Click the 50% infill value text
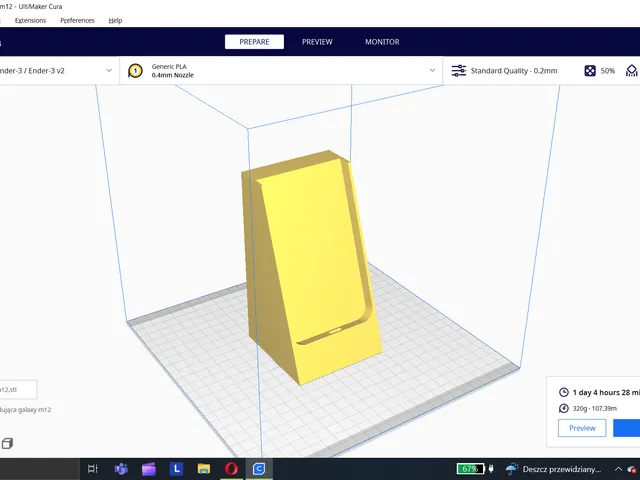 pyautogui.click(x=607, y=71)
